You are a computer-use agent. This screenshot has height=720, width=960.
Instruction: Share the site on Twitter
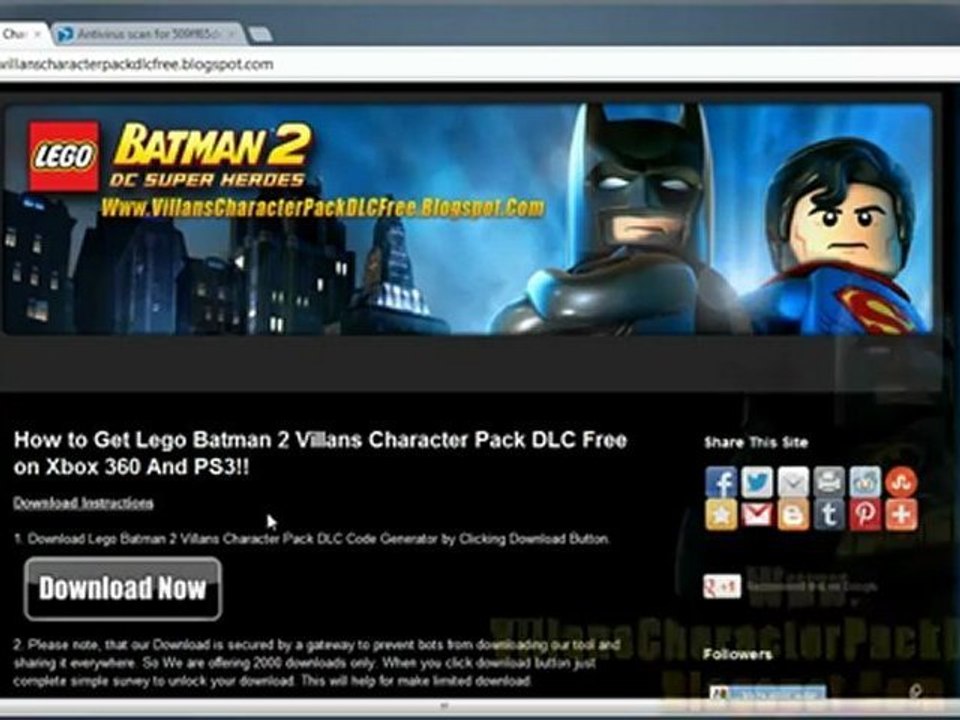[x=757, y=482]
